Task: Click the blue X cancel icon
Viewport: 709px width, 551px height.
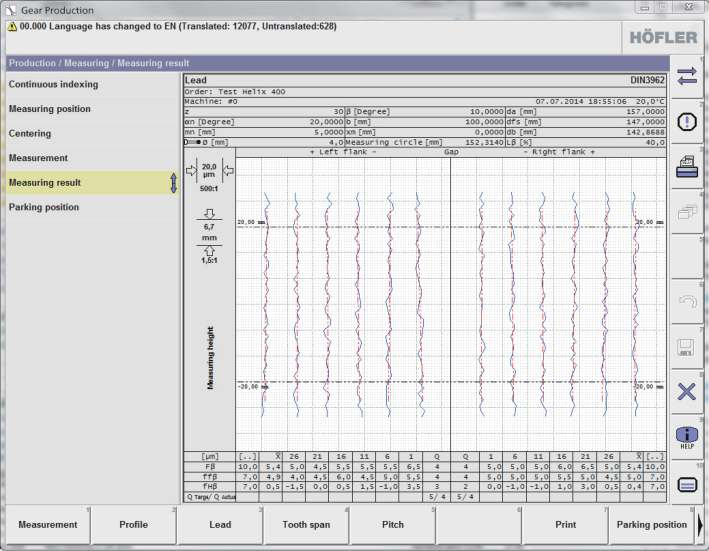Action: pos(687,391)
